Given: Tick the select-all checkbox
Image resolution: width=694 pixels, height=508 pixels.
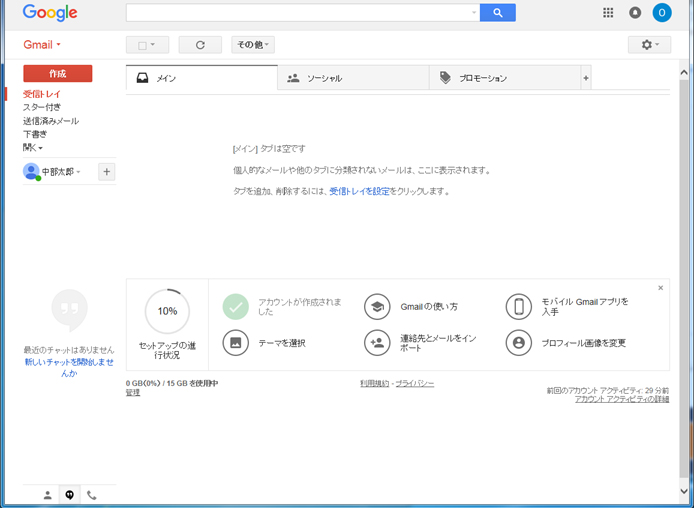Looking at the screenshot, I should point(142,45).
